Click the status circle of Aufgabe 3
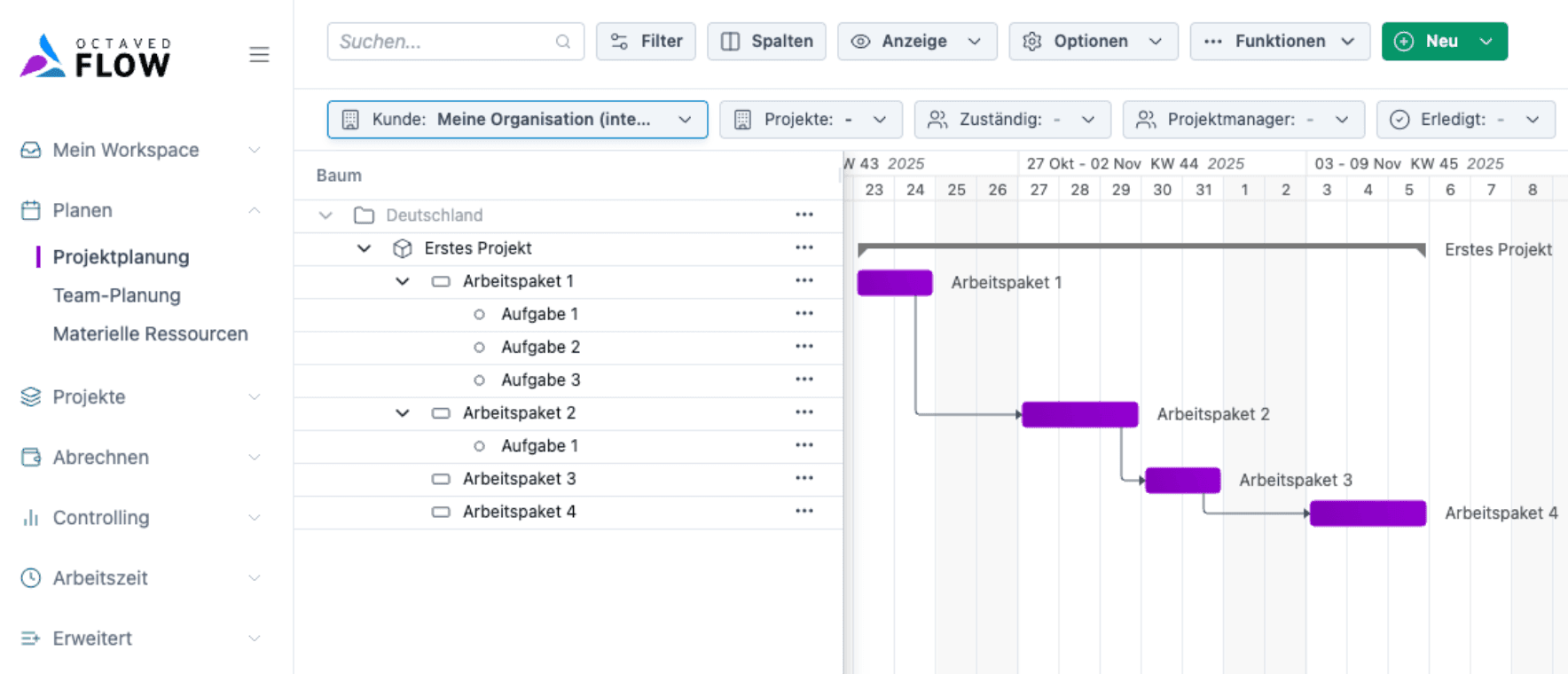The width and height of the screenshot is (1568, 674). point(479,380)
